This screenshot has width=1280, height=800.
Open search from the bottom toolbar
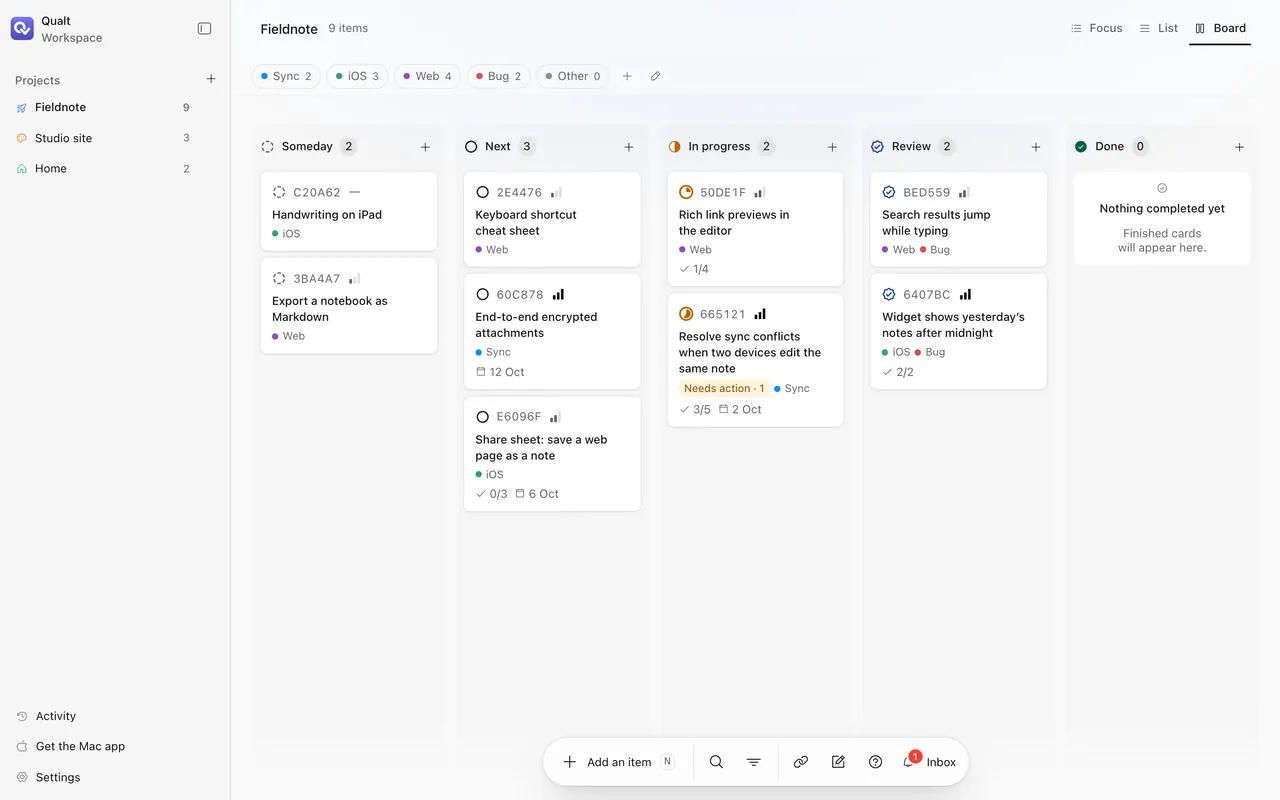pos(716,762)
